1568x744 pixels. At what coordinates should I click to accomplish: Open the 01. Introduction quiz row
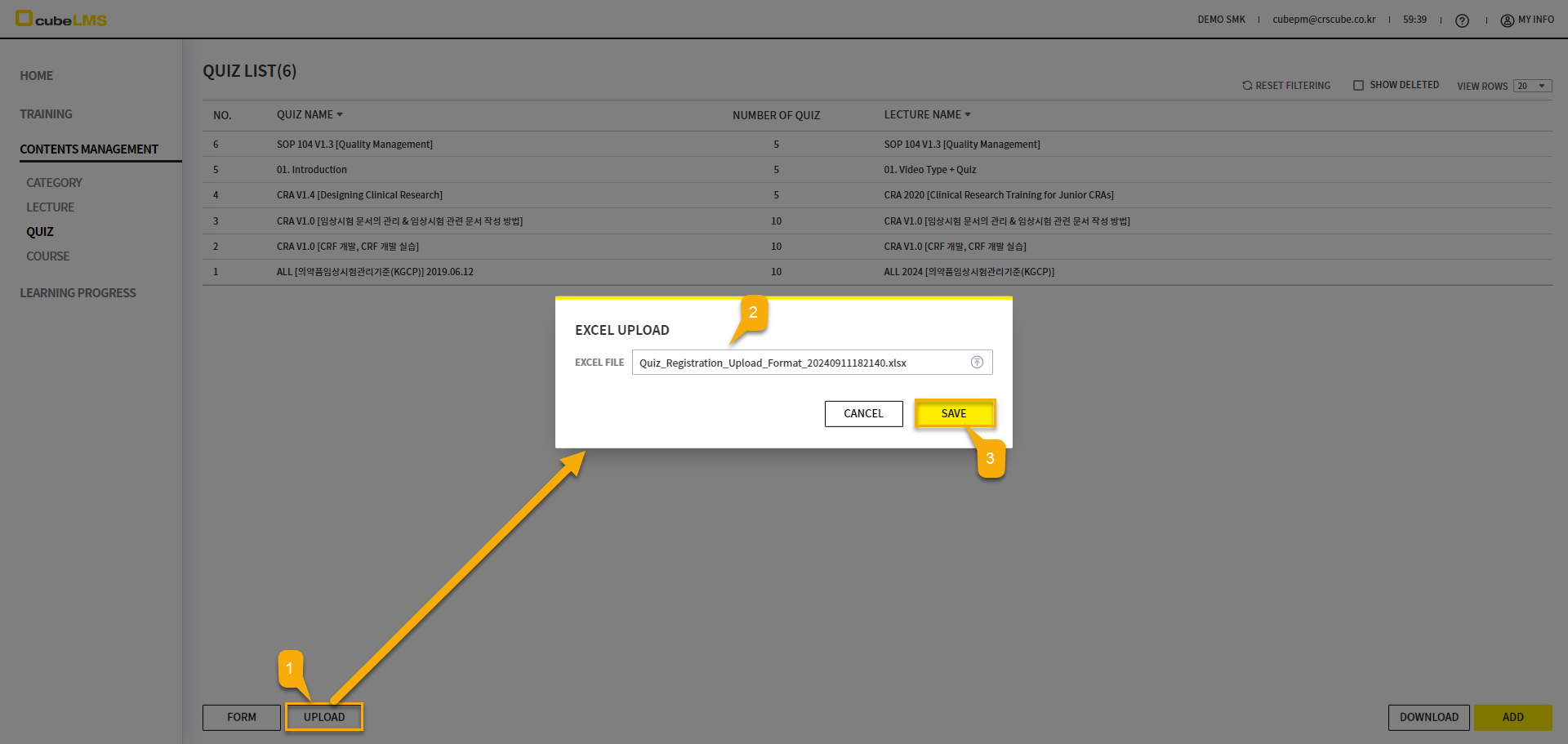pos(312,170)
